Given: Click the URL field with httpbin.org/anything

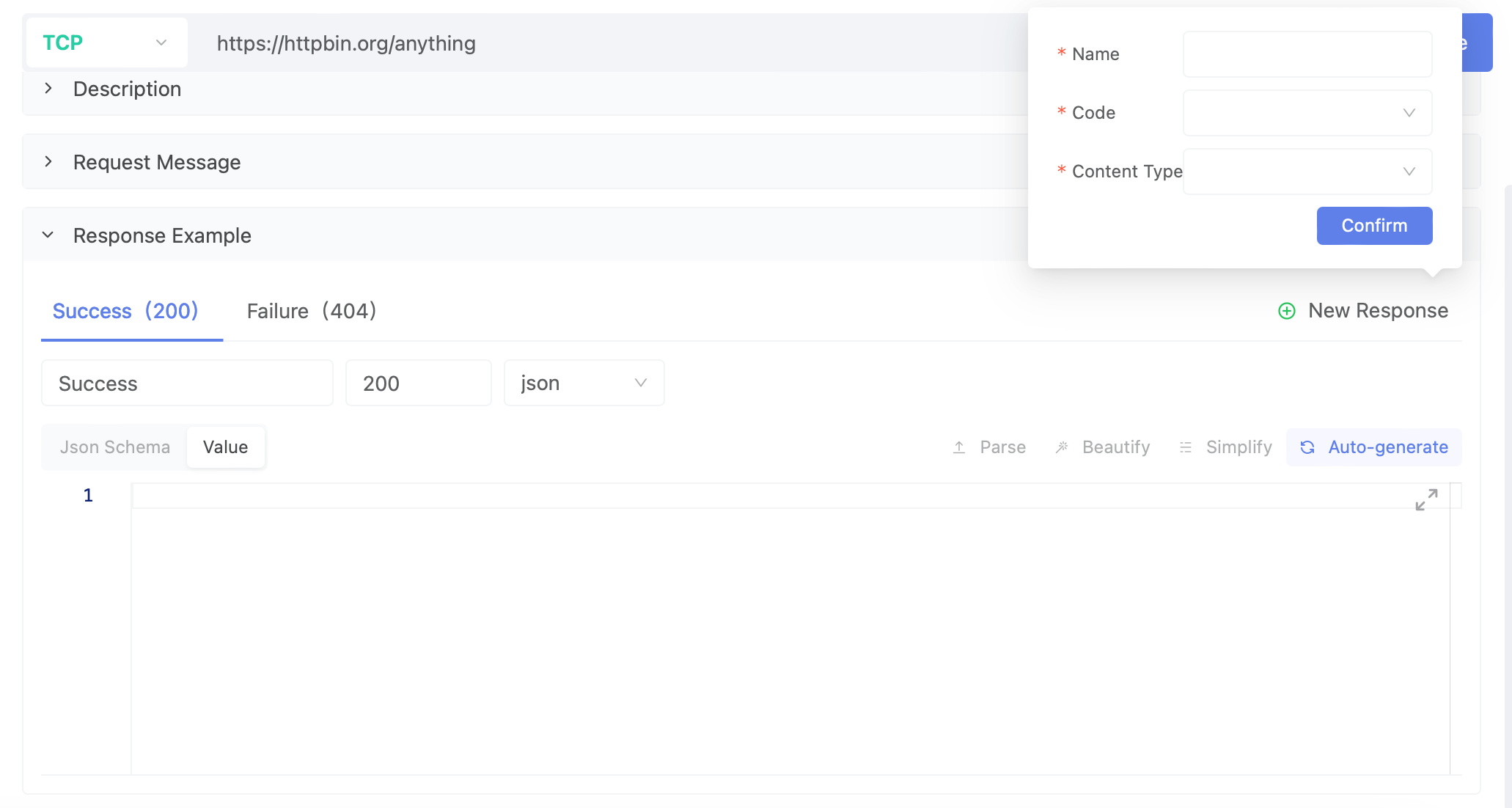Looking at the screenshot, I should [609, 43].
